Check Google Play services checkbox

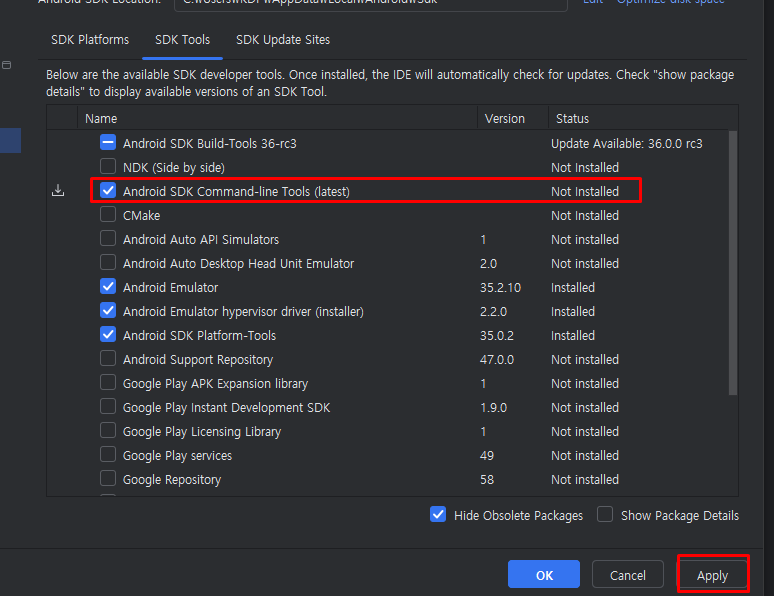click(108, 454)
